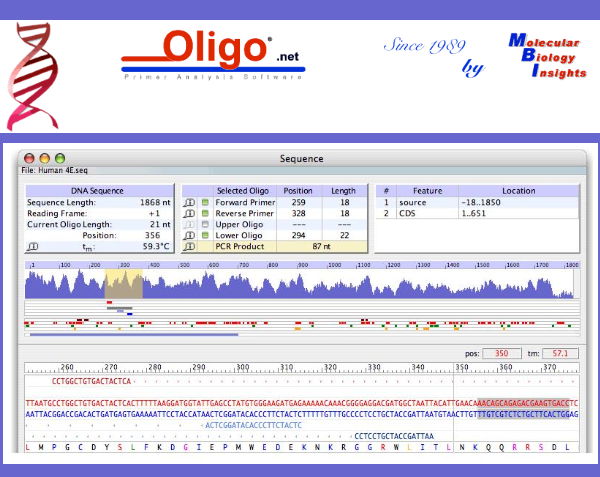This screenshot has width=600, height=477.
Task: Toggle the green square for Forward Primer
Action: click(x=206, y=202)
